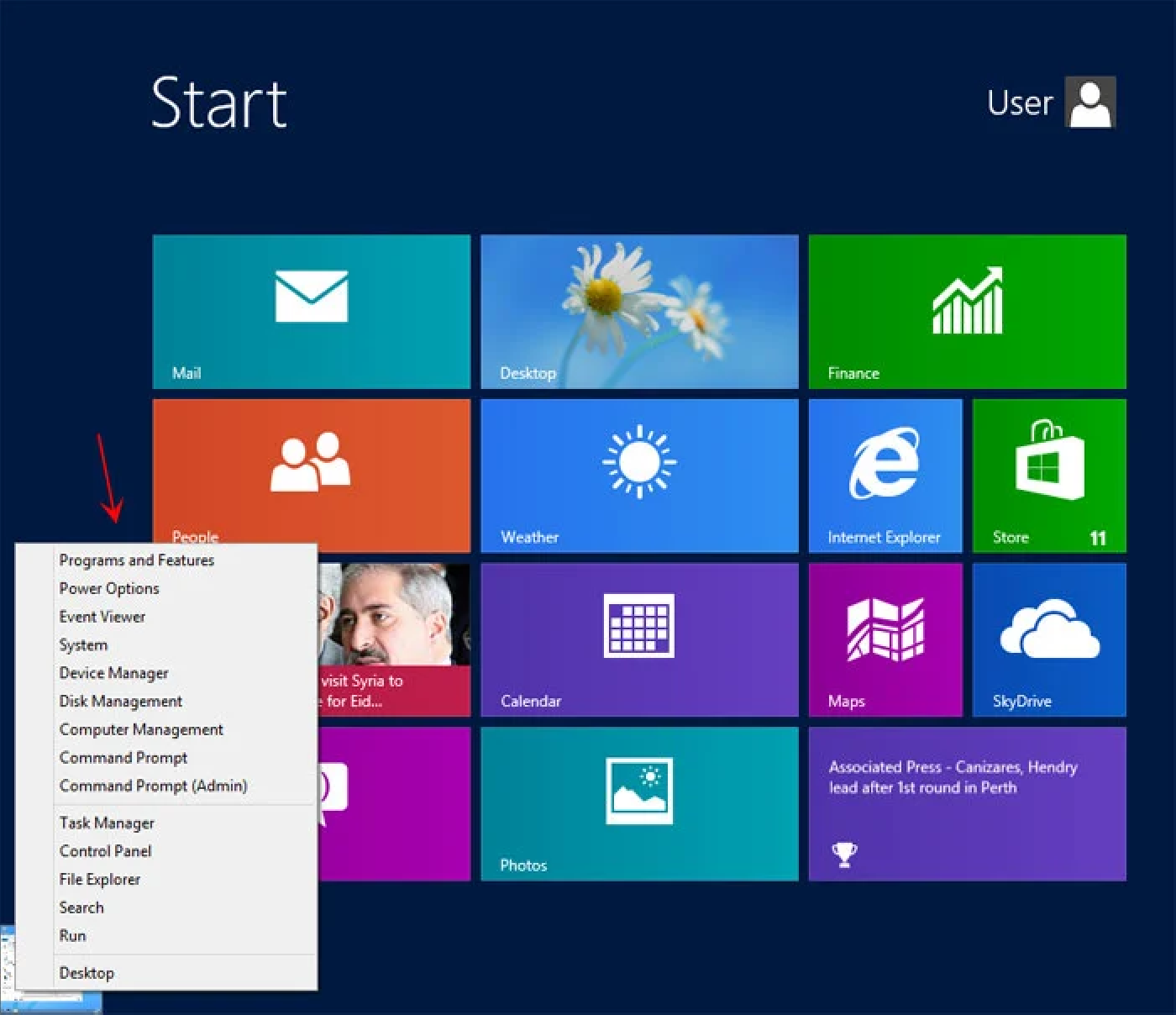Click the User account picture
The width and height of the screenshot is (1176, 1015).
pos(1090,102)
